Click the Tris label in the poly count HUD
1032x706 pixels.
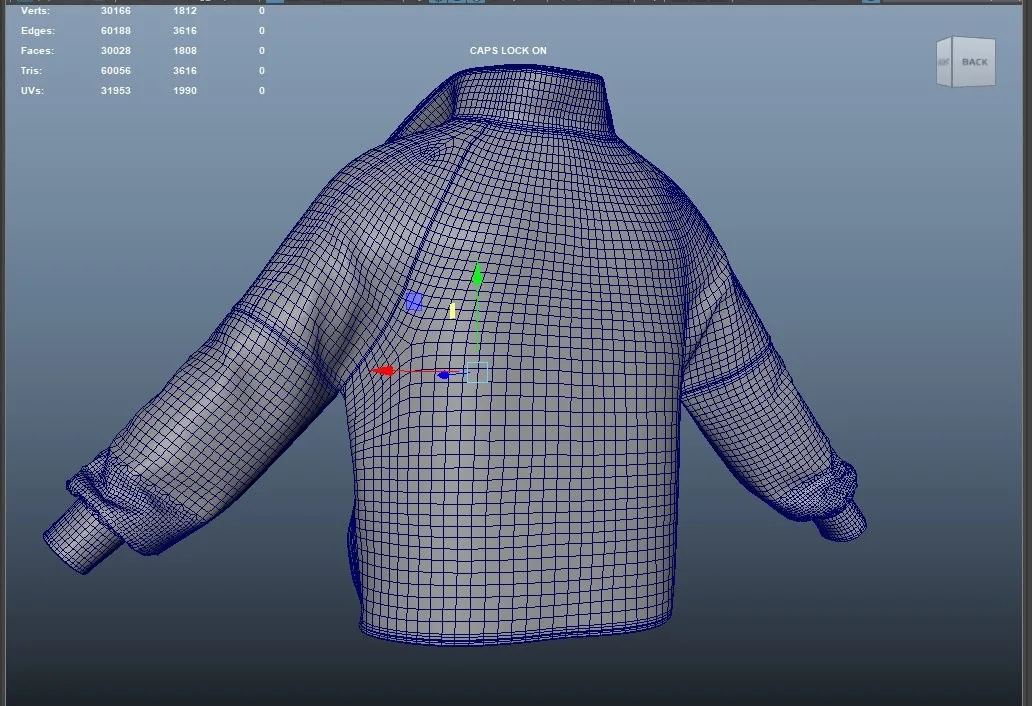point(31,70)
